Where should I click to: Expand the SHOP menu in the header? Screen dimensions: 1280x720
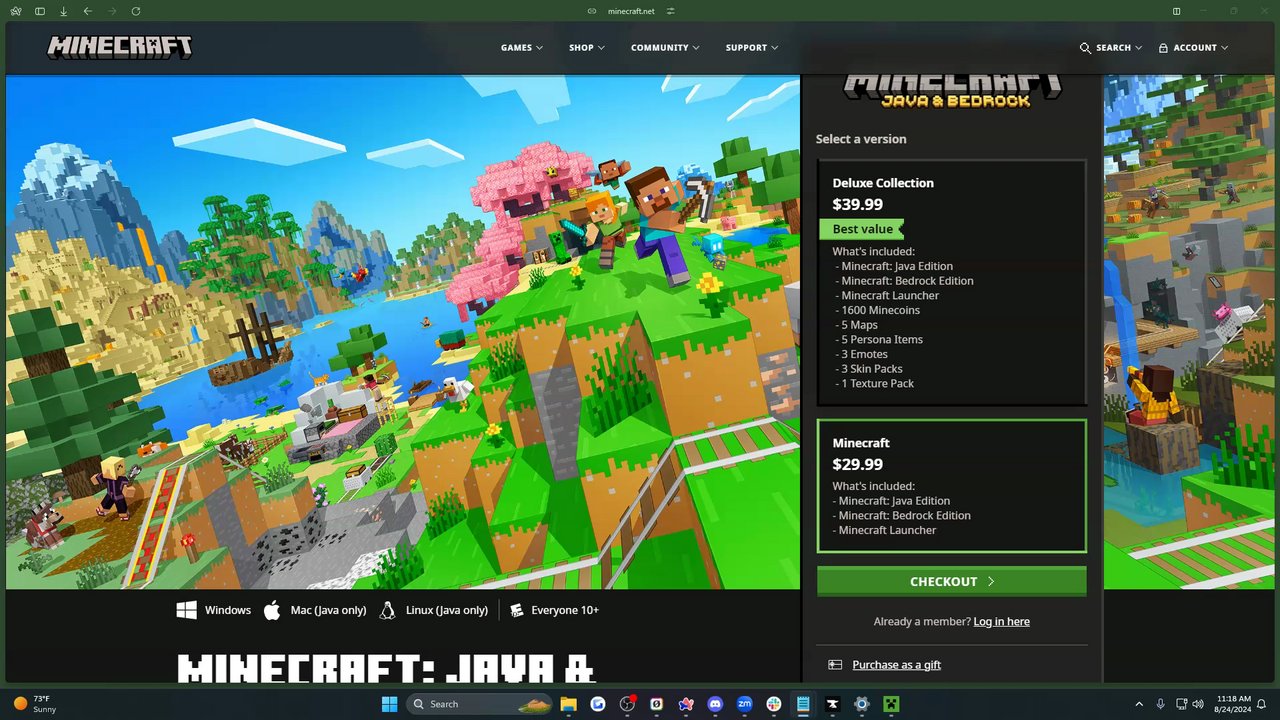pos(587,48)
